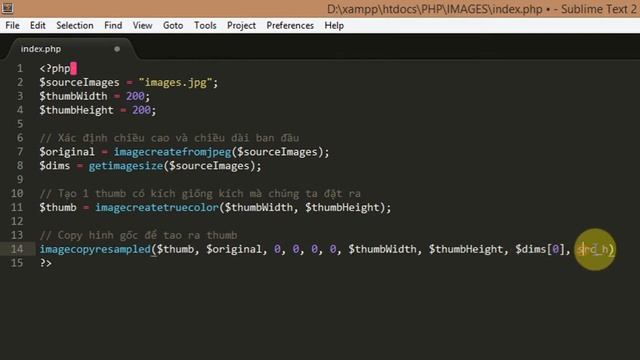The width and height of the screenshot is (640, 360).
Task: Close index.php tab via unsaved dot
Action: point(117,49)
